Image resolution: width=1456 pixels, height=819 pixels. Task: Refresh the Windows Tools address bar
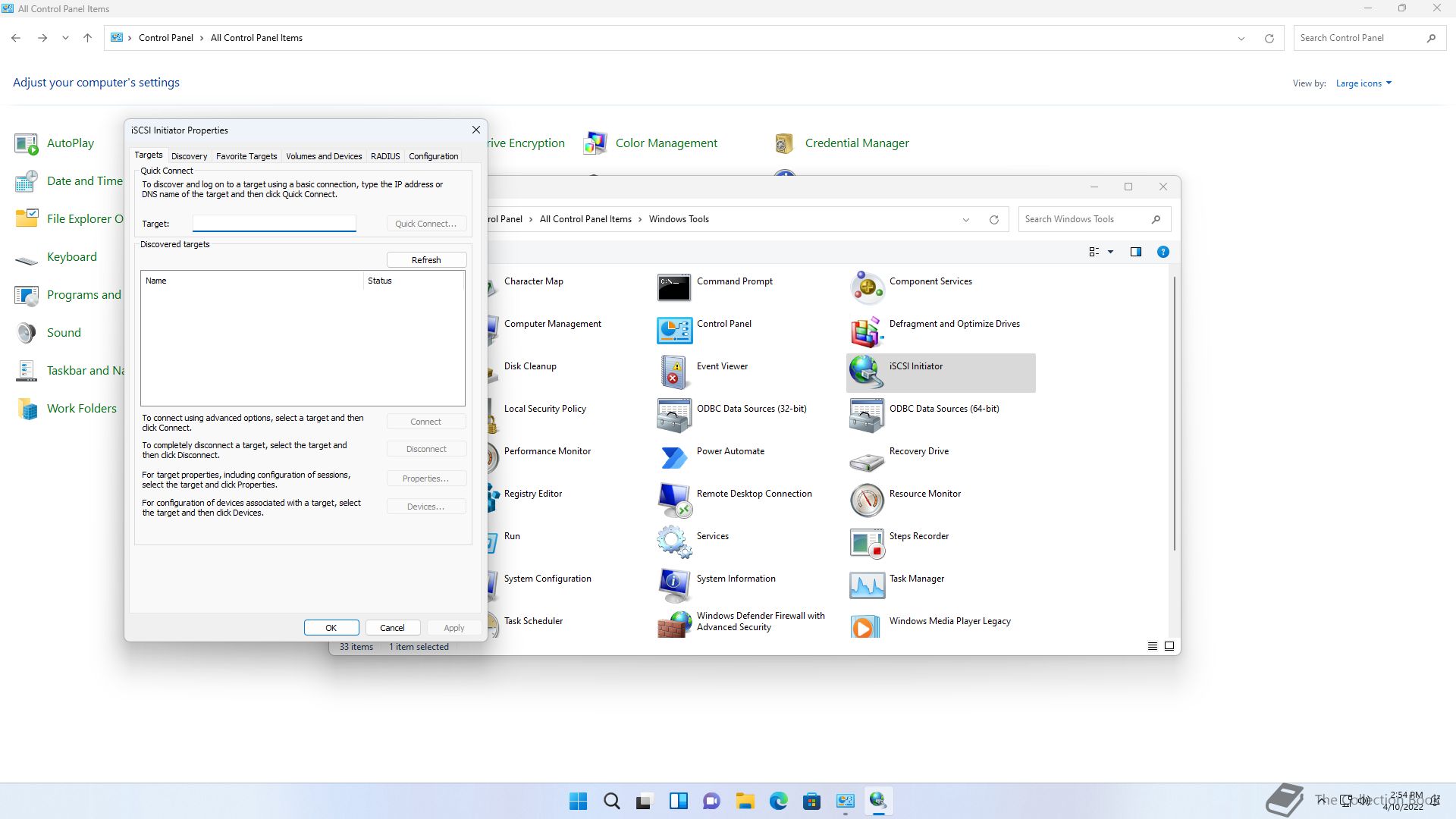pos(993,219)
